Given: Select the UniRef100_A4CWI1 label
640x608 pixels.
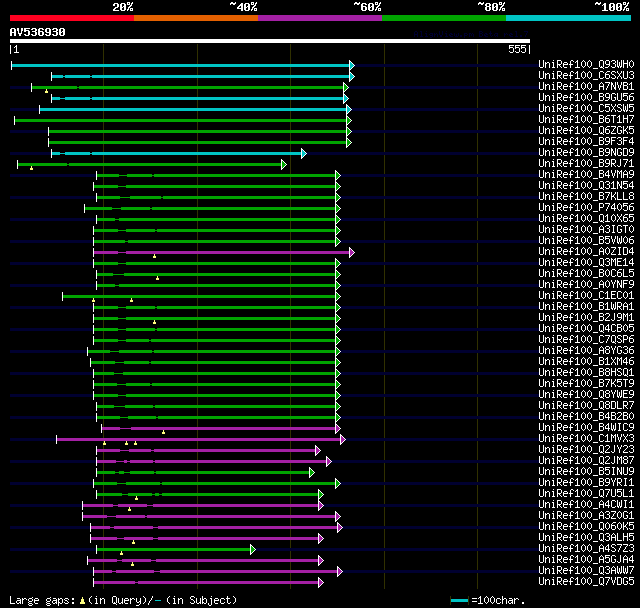Looking at the screenshot, I should click(586, 505).
